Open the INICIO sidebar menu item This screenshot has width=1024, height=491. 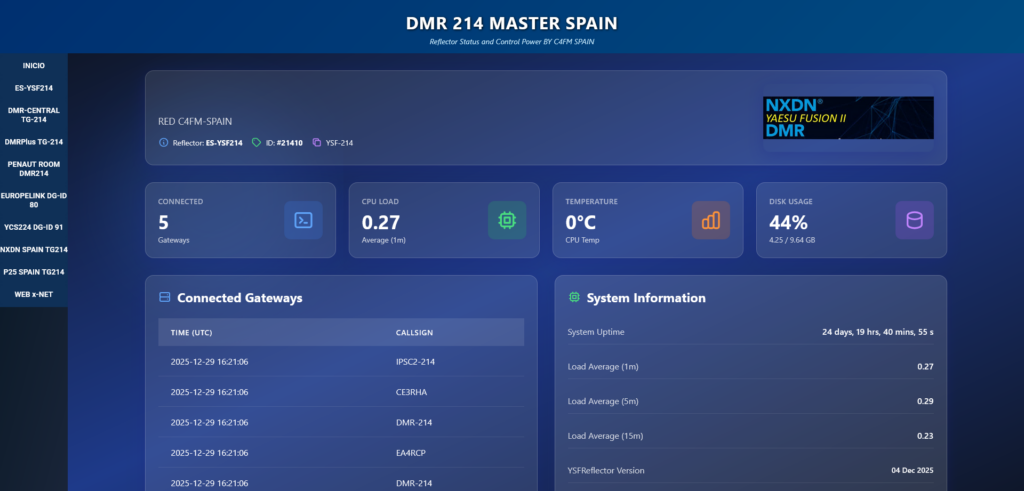[x=34, y=65]
